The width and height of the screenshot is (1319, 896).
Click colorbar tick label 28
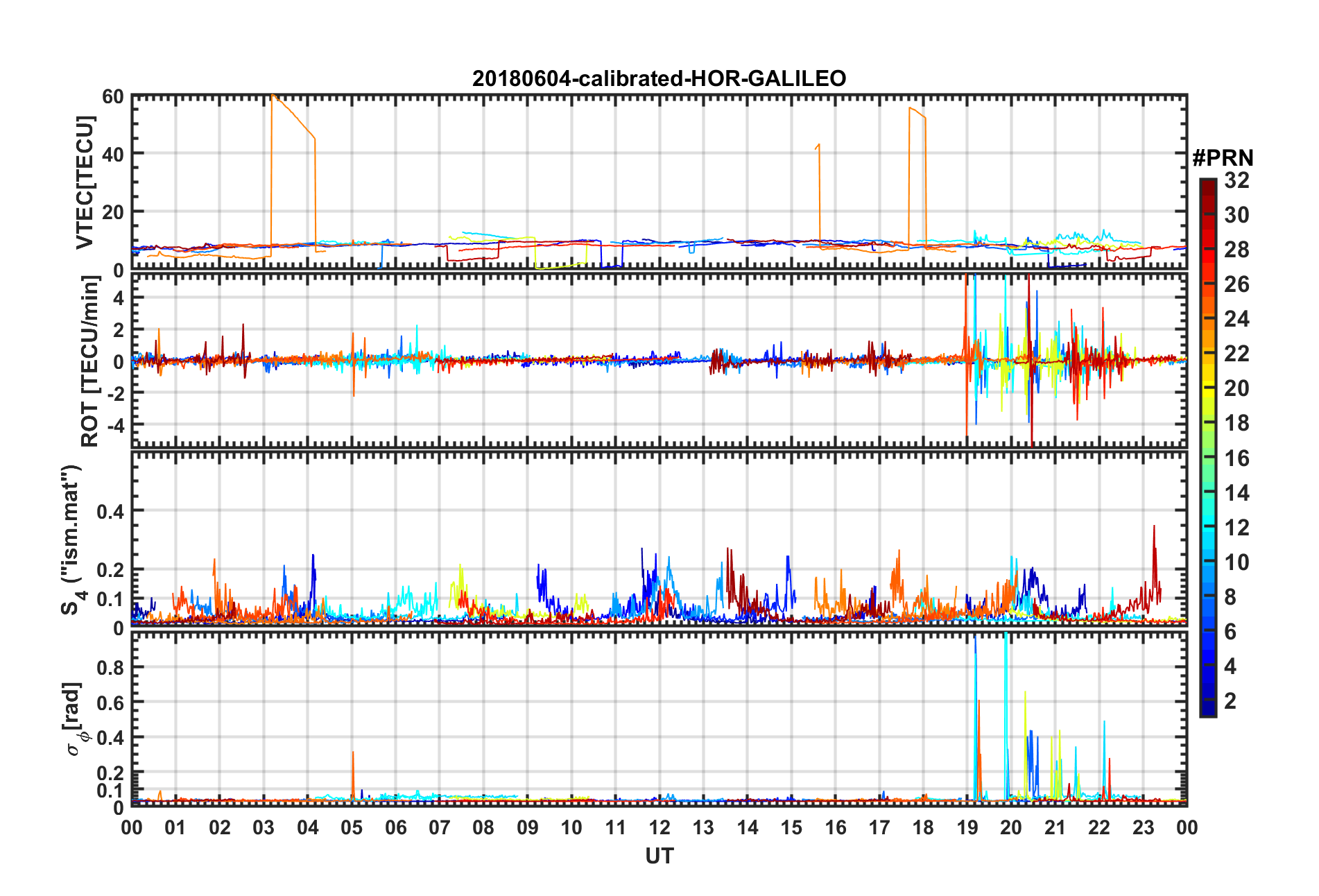(x=1237, y=250)
